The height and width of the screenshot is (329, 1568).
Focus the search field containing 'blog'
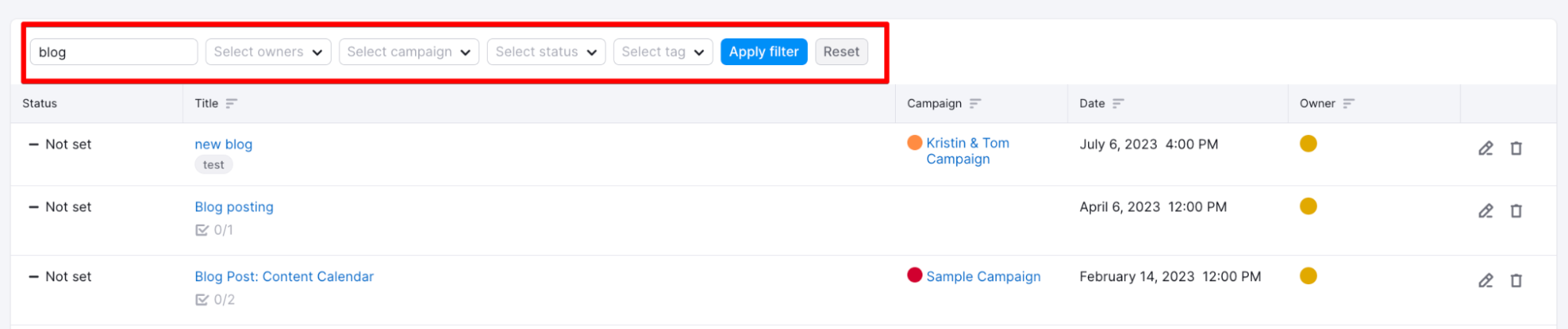pyautogui.click(x=114, y=52)
